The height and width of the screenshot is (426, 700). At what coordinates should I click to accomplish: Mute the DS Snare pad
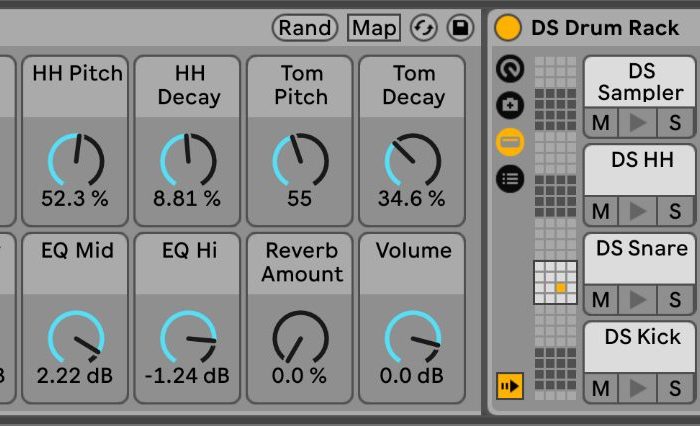point(601,300)
